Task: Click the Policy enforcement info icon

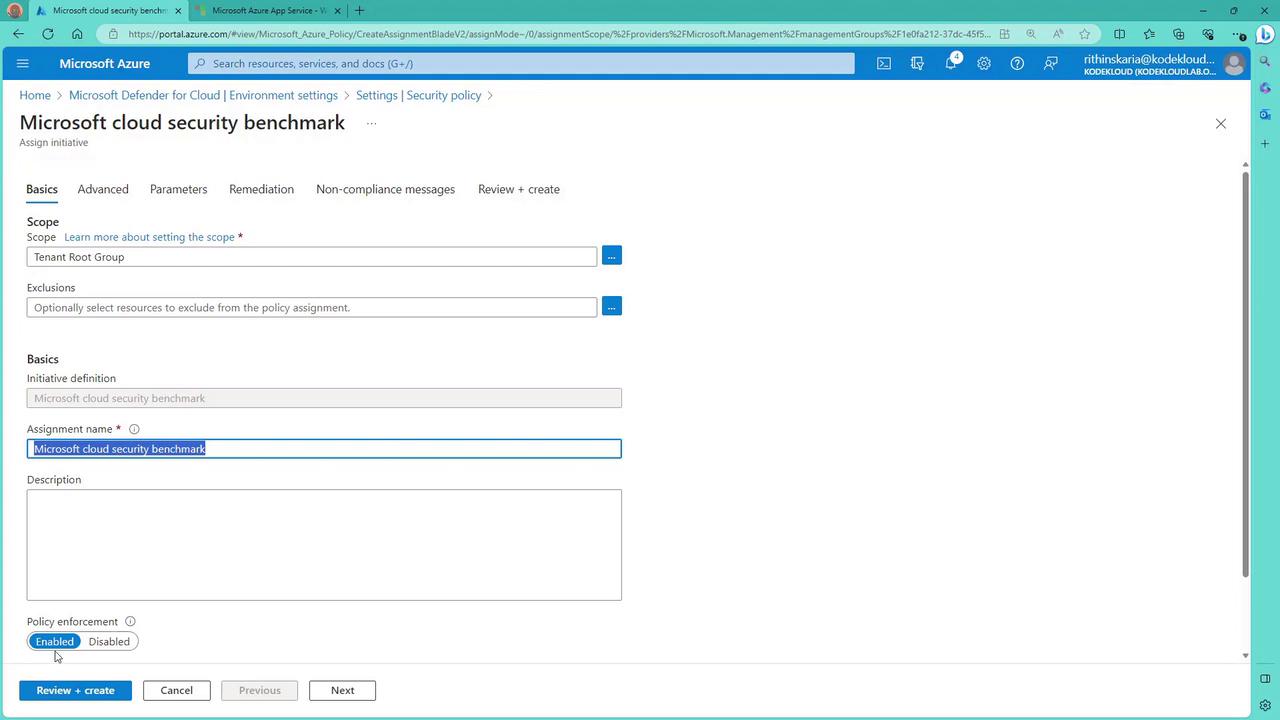Action: 130,621
